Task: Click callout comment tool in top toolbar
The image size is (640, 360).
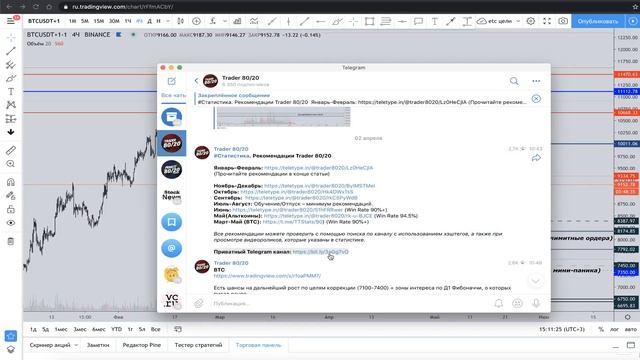Action: 418,21
